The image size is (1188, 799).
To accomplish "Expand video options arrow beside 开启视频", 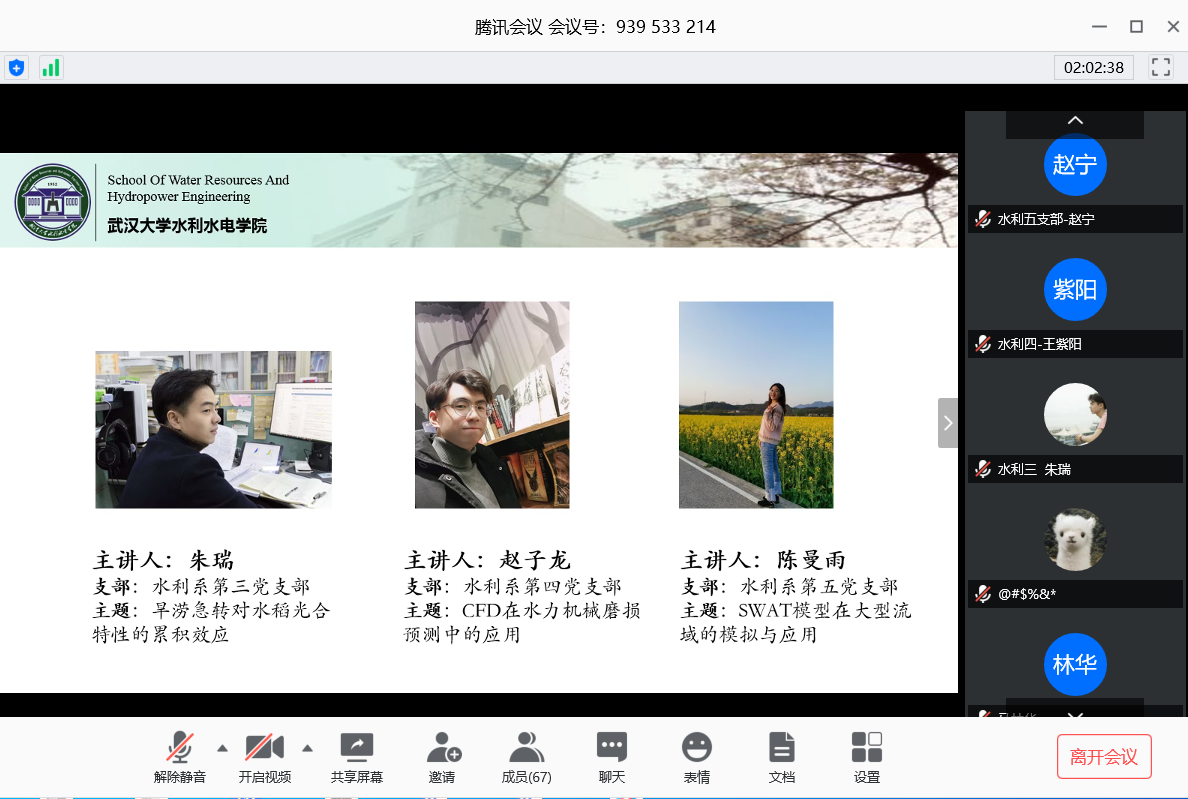I will pyautogui.click(x=307, y=747).
